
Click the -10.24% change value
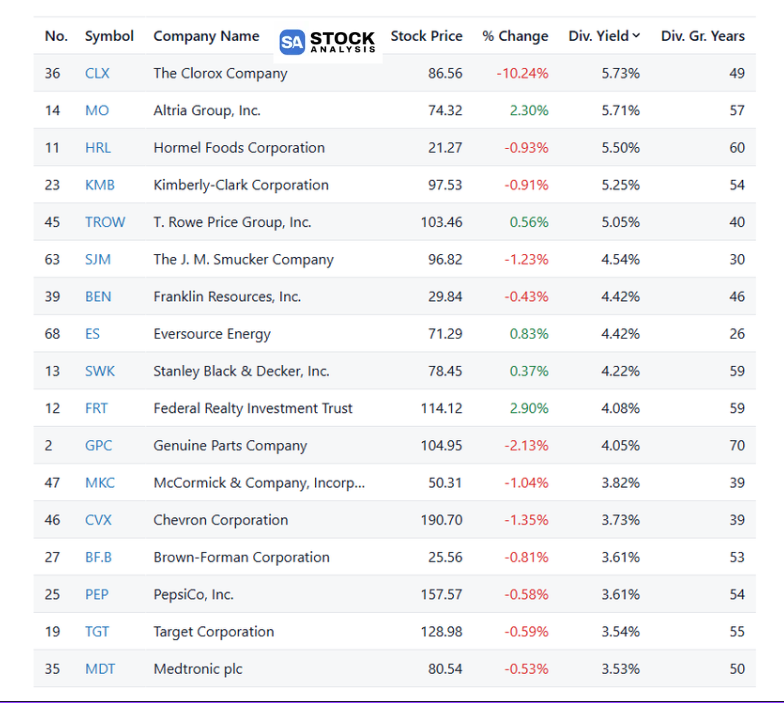522,74
